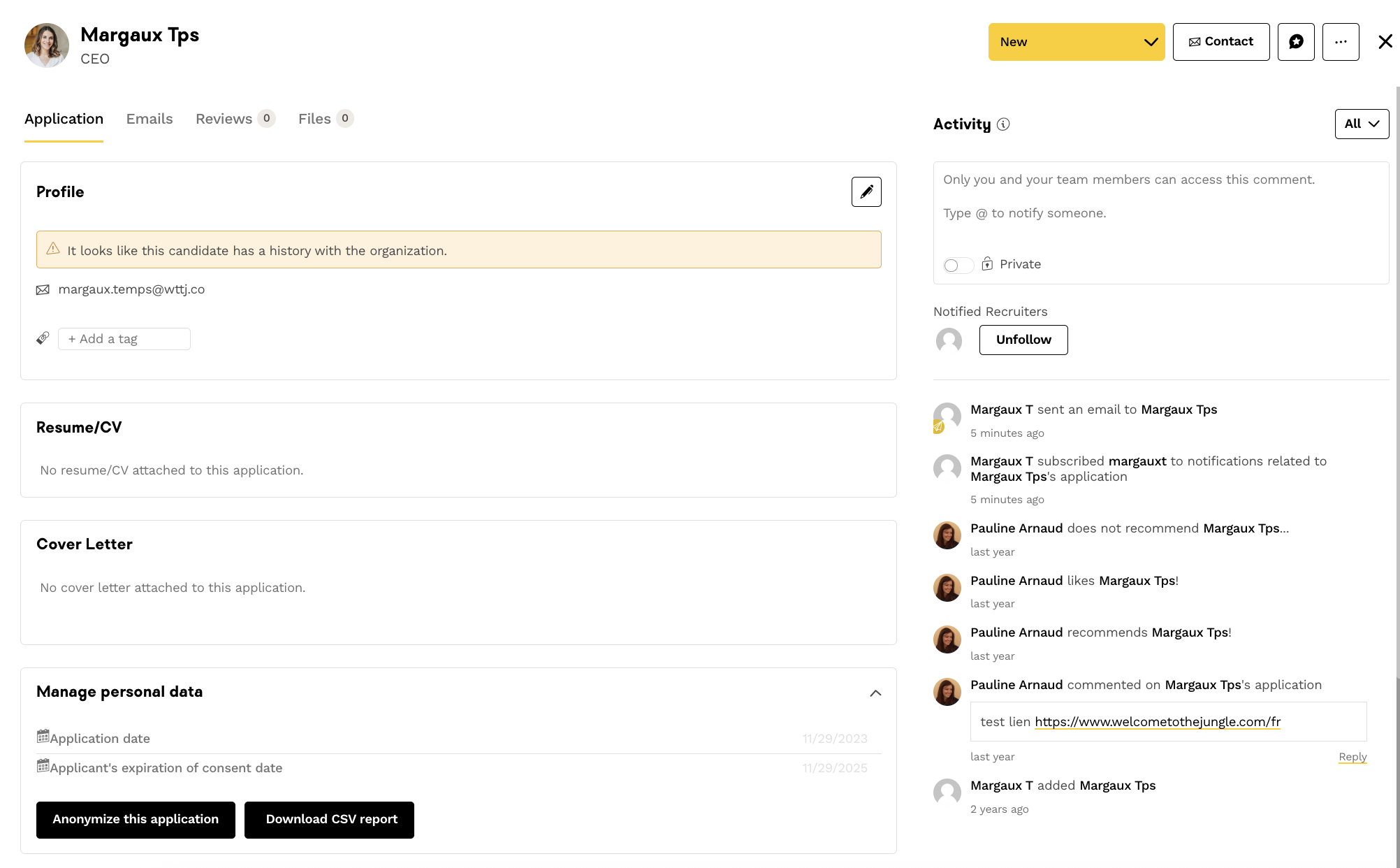Open the welcometothejungle.com link in the comment
1400x868 pixels.
pos(1157,722)
